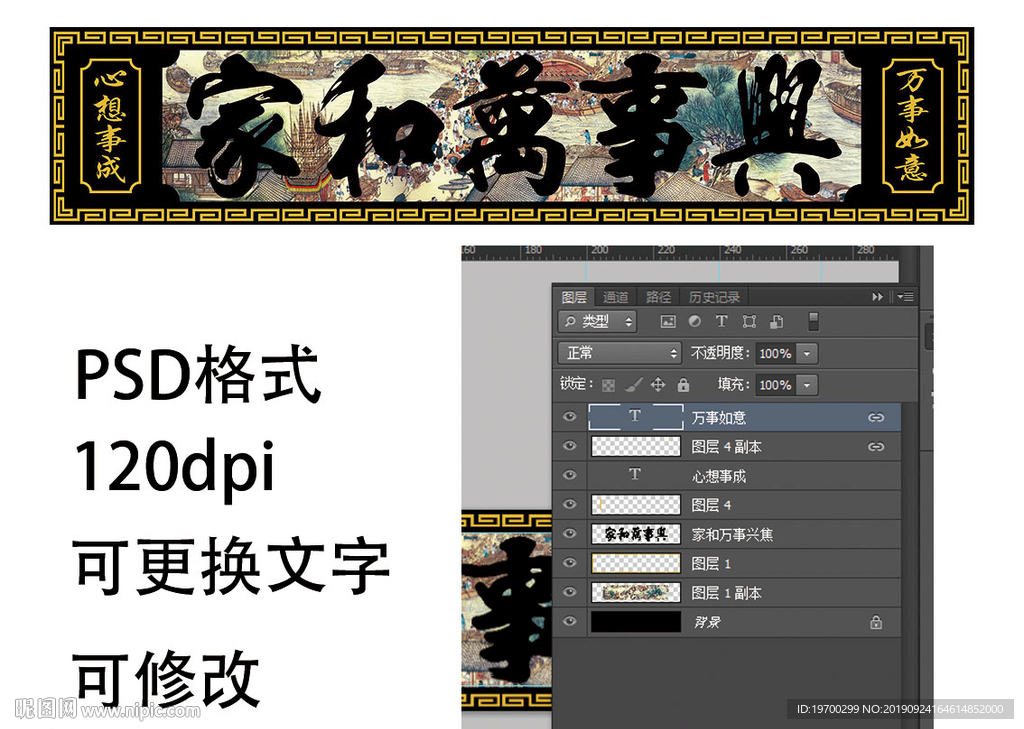Screen dimensions: 1024x729
Task: Open the 不透明度 opacity slider arrow
Action: pyautogui.click(x=807, y=353)
